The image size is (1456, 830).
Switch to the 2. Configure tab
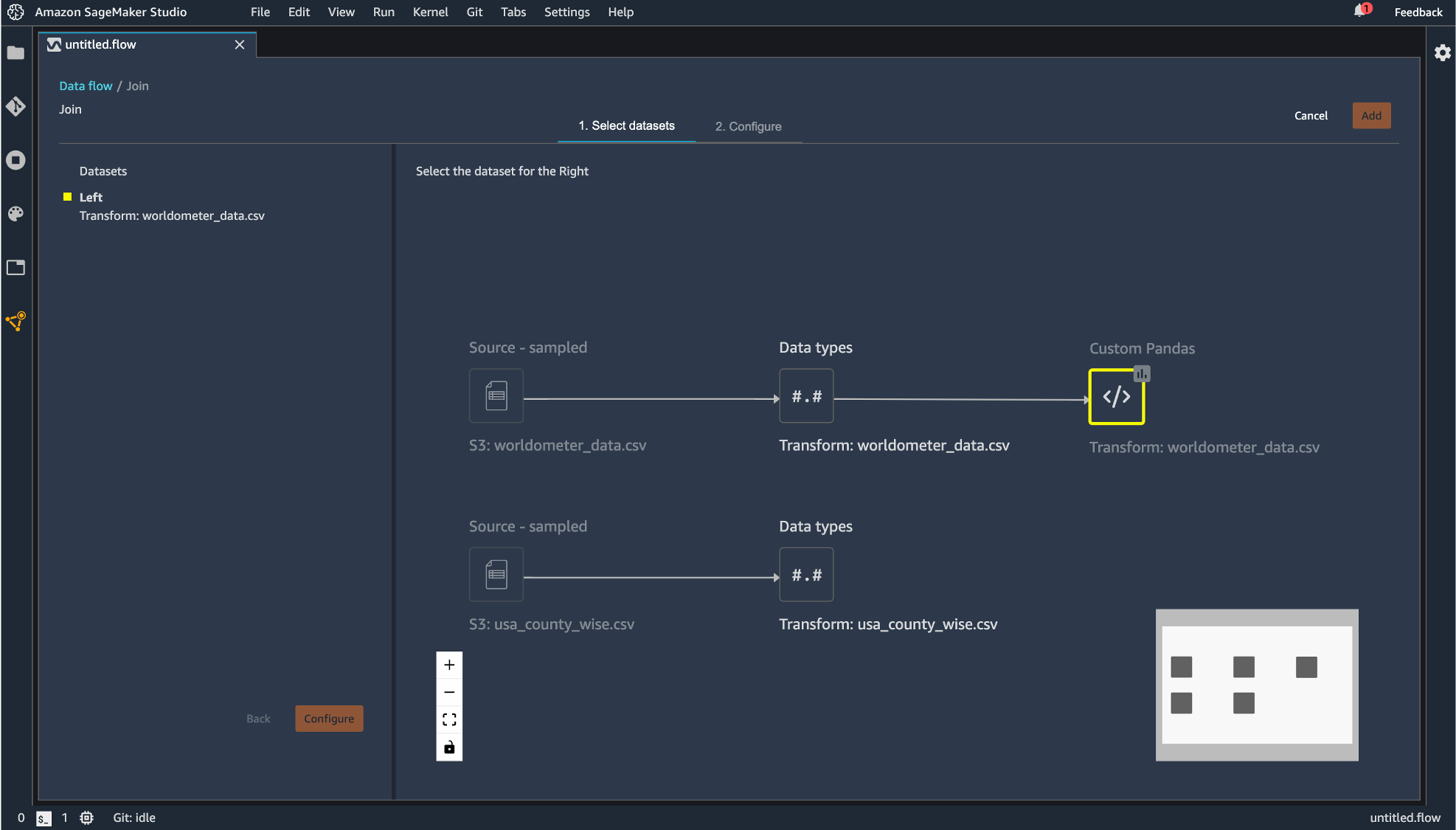pos(748,126)
